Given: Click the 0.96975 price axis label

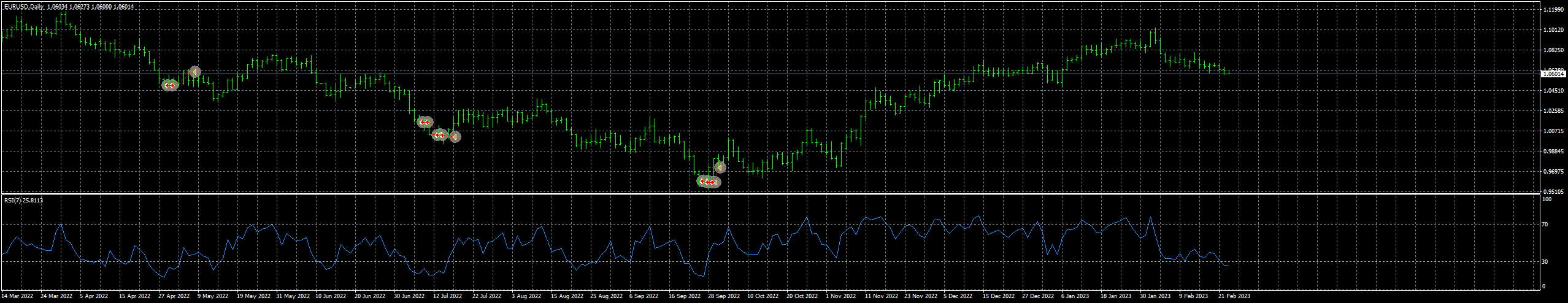Looking at the screenshot, I should [x=1554, y=172].
